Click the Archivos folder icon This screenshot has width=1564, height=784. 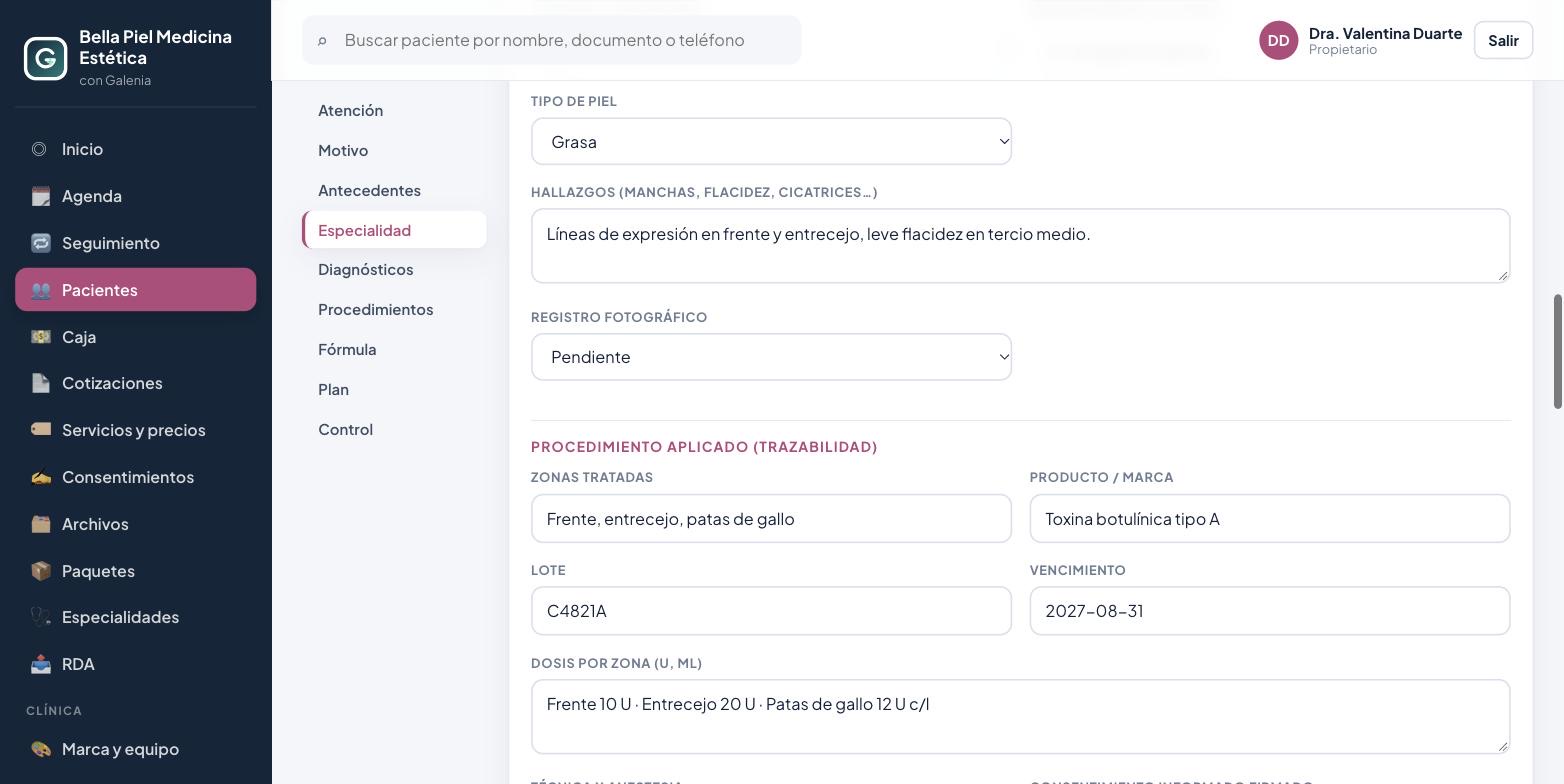point(40,524)
